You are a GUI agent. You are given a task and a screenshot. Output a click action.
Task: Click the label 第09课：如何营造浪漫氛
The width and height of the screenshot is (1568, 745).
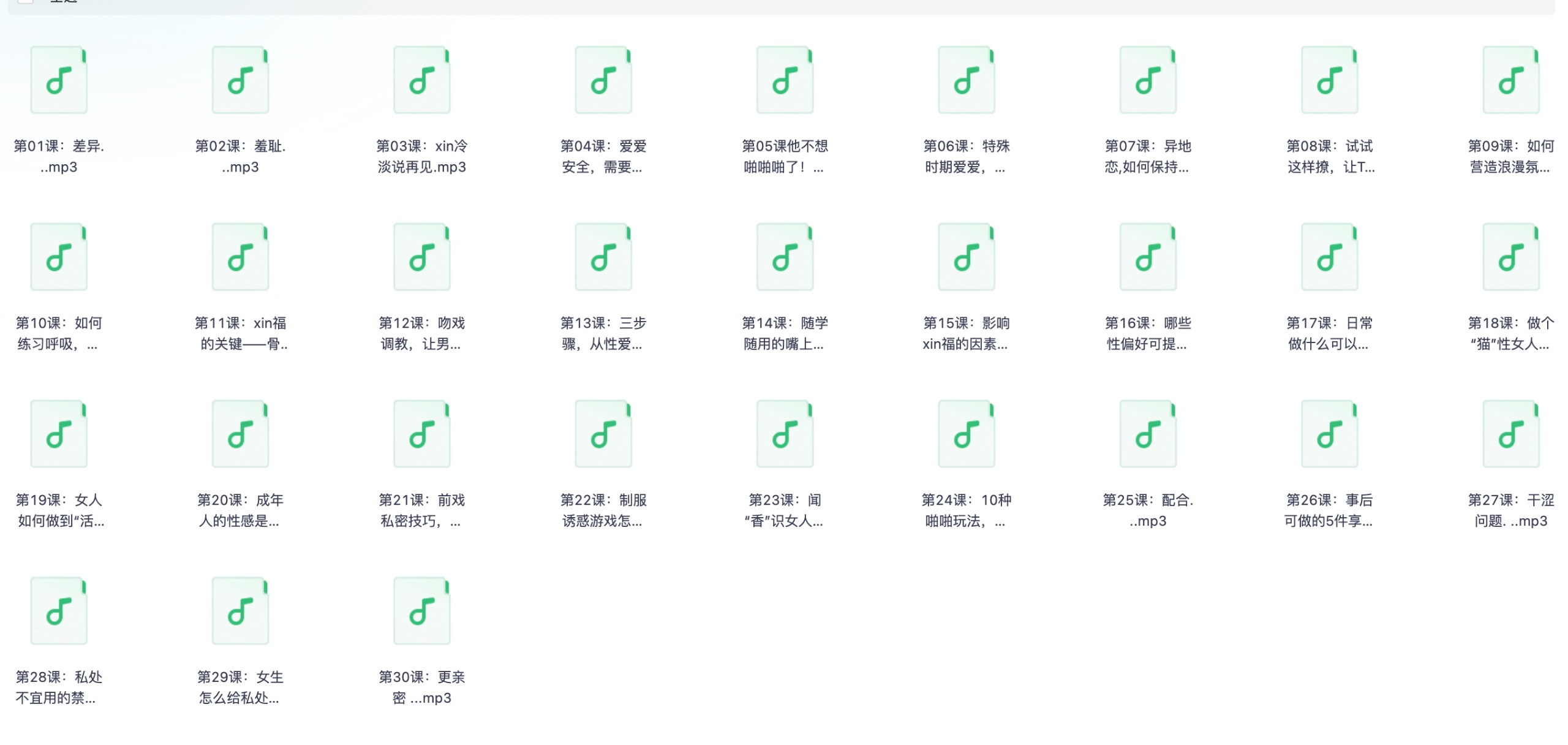pos(1511,156)
